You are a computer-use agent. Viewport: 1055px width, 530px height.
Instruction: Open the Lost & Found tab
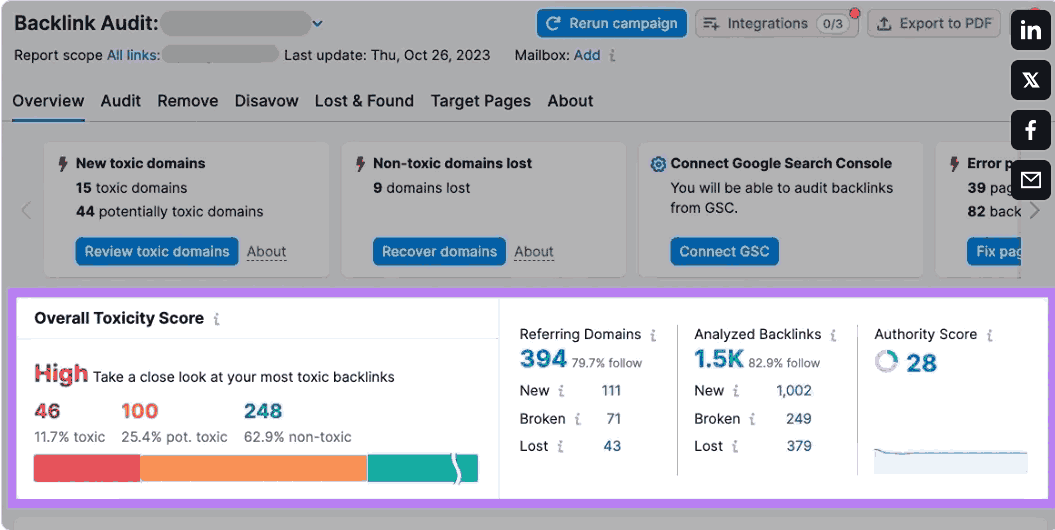[364, 101]
